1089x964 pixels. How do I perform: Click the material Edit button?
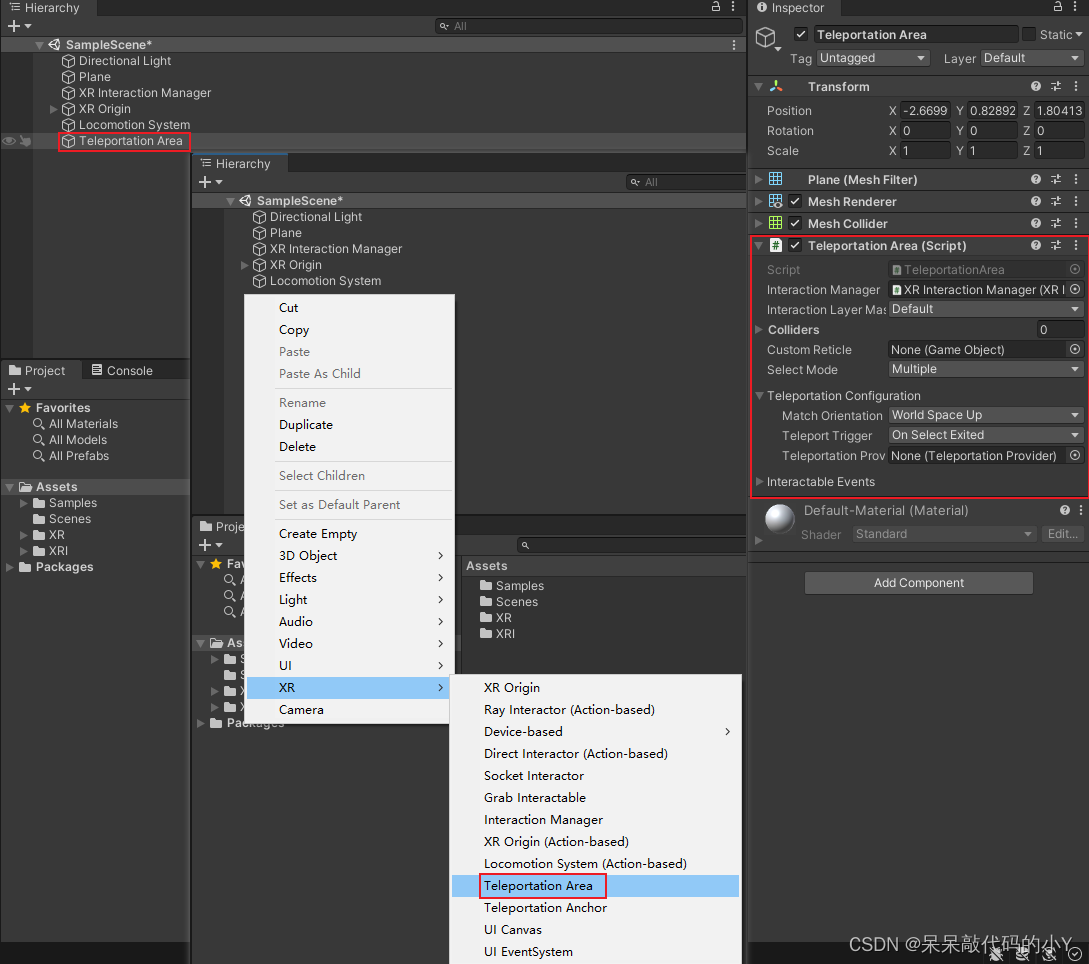click(x=1062, y=534)
